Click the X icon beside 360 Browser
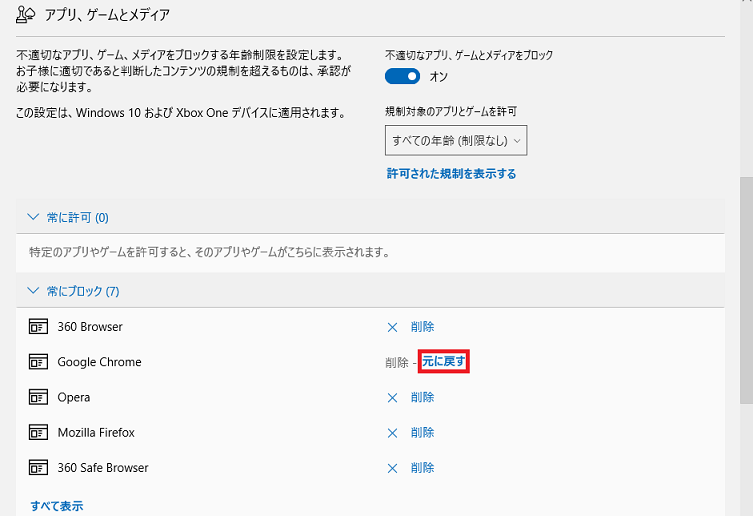 pos(392,327)
